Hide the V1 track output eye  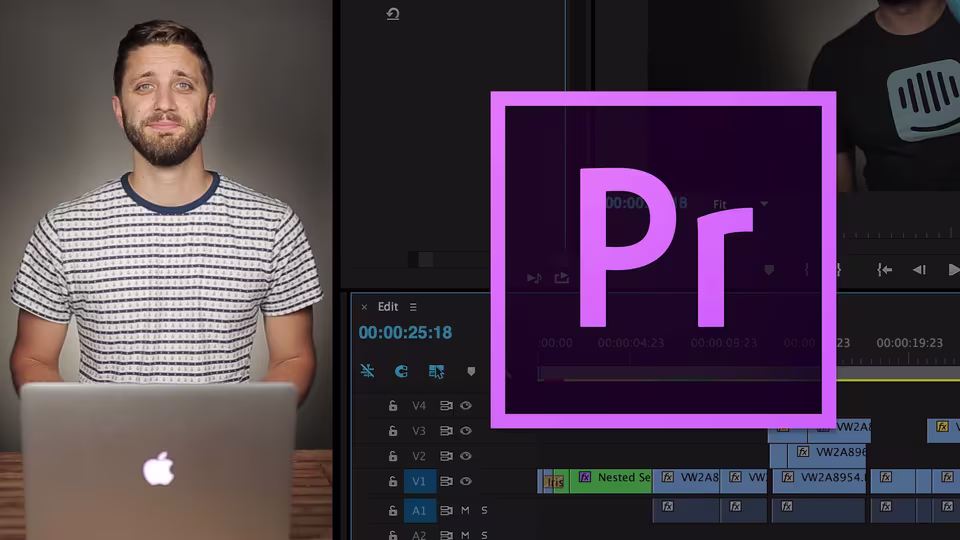pos(466,481)
